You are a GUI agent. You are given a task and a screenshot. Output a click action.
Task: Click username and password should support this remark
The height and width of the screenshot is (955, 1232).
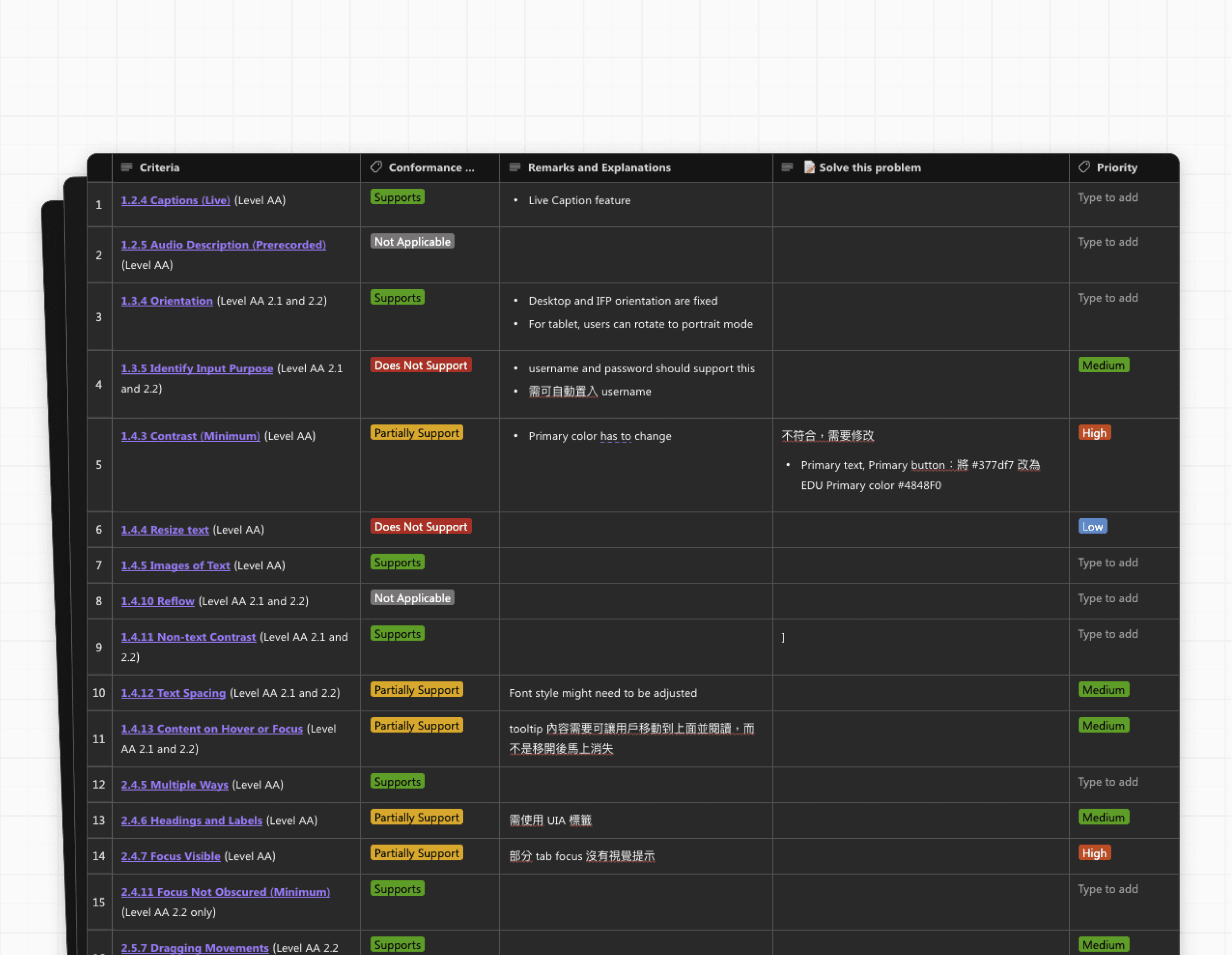point(641,368)
